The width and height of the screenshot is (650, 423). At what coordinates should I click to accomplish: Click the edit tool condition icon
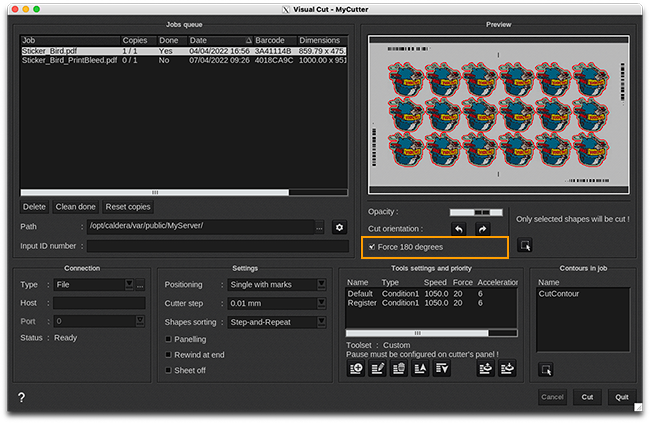coord(377,369)
